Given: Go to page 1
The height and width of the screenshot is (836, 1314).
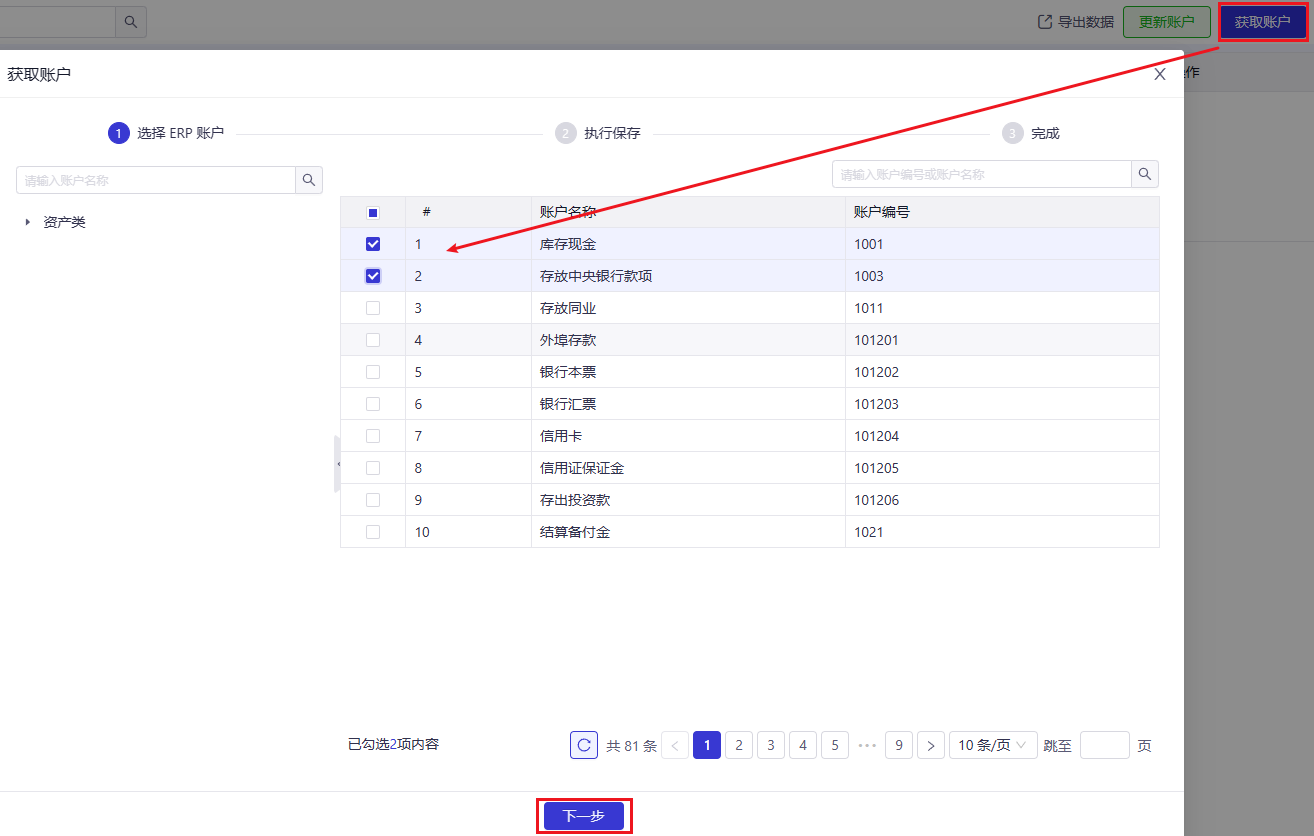Looking at the screenshot, I should click(707, 745).
